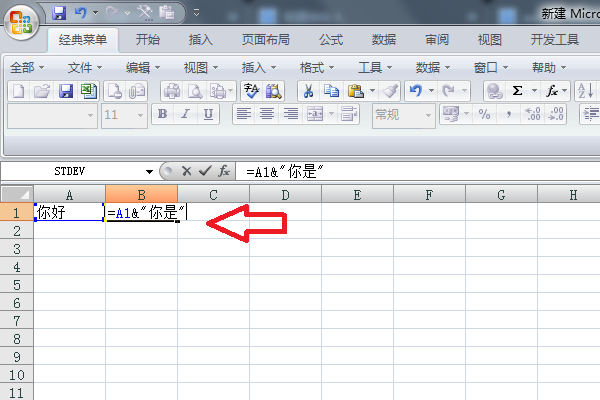The width and height of the screenshot is (600, 400).
Task: Open print preview magnifier icon
Action: [x=195, y=91]
